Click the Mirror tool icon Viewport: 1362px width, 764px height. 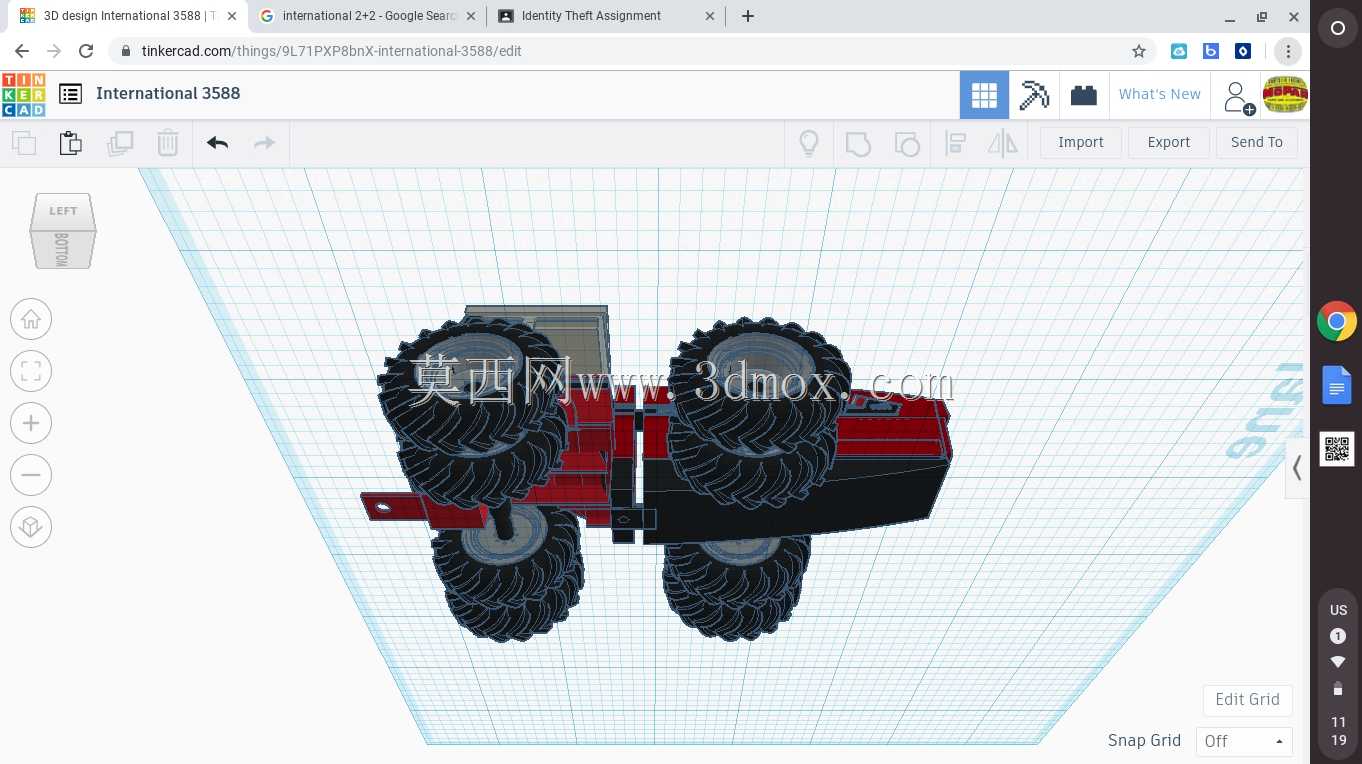click(1002, 143)
